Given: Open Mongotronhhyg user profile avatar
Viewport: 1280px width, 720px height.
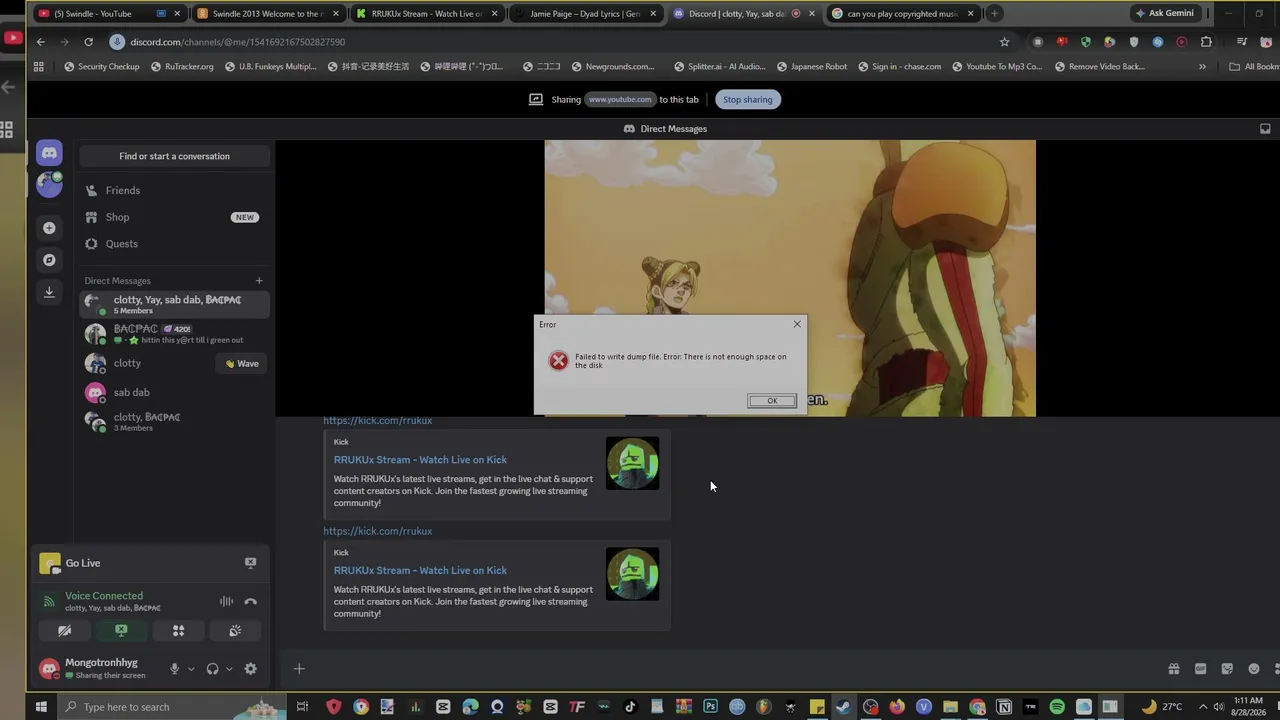Looking at the screenshot, I should pyautogui.click(x=49, y=669).
